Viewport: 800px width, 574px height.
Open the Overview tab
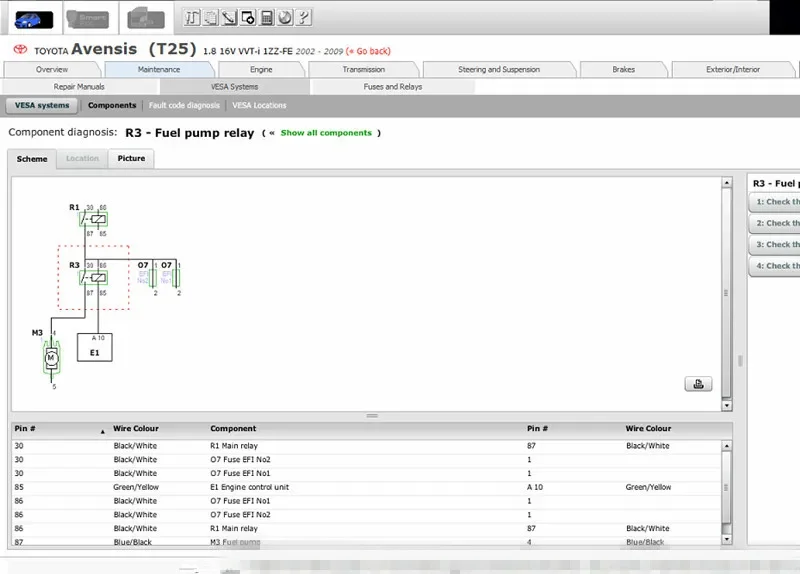click(52, 69)
